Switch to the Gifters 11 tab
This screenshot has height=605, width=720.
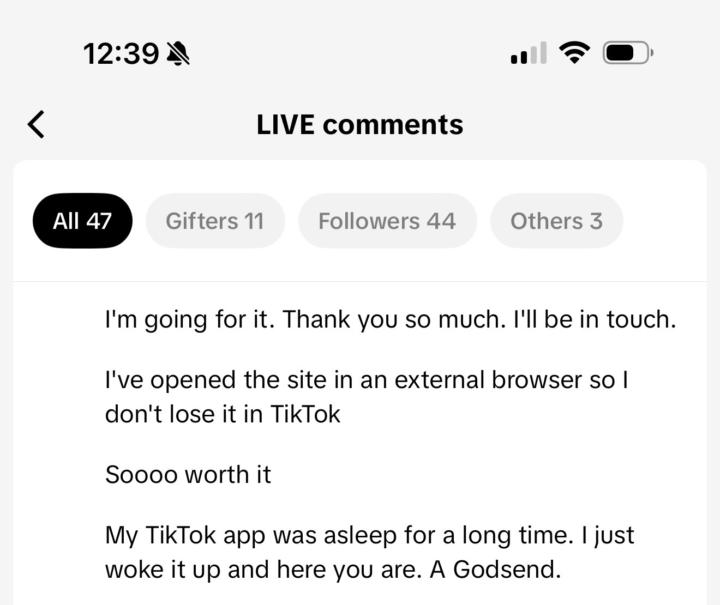click(x=215, y=221)
